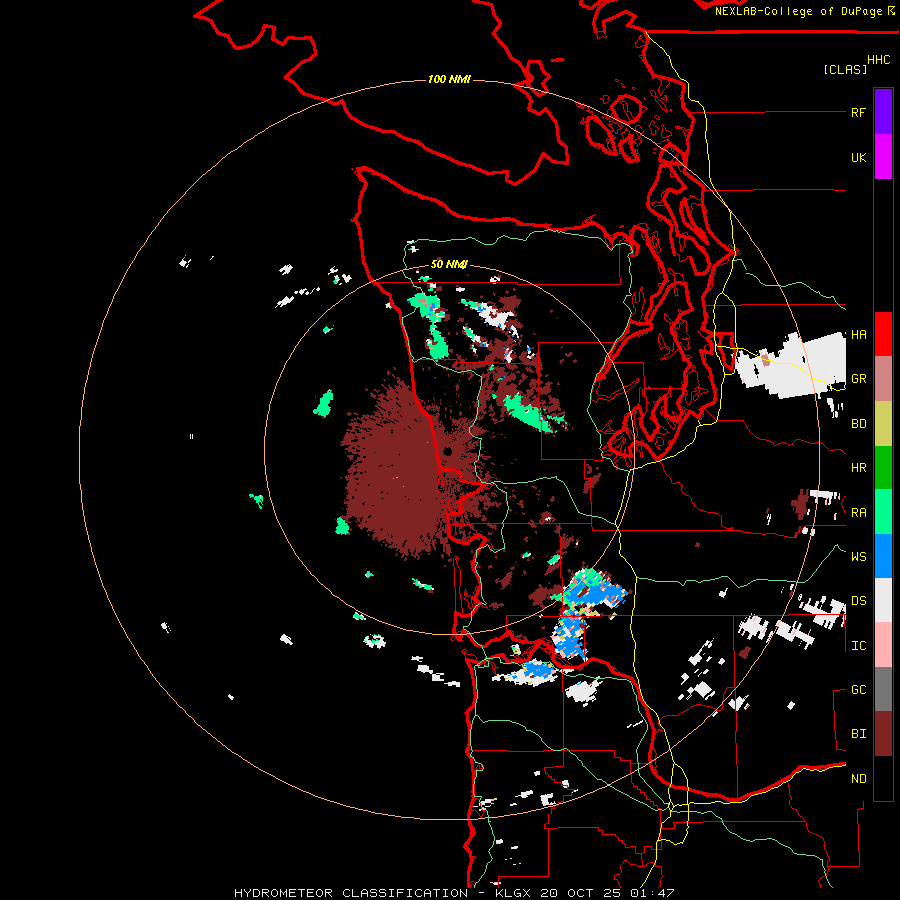Click the KLGX radar site identifier
Viewport: 900px width, 900px height.
pyautogui.click(x=514, y=893)
